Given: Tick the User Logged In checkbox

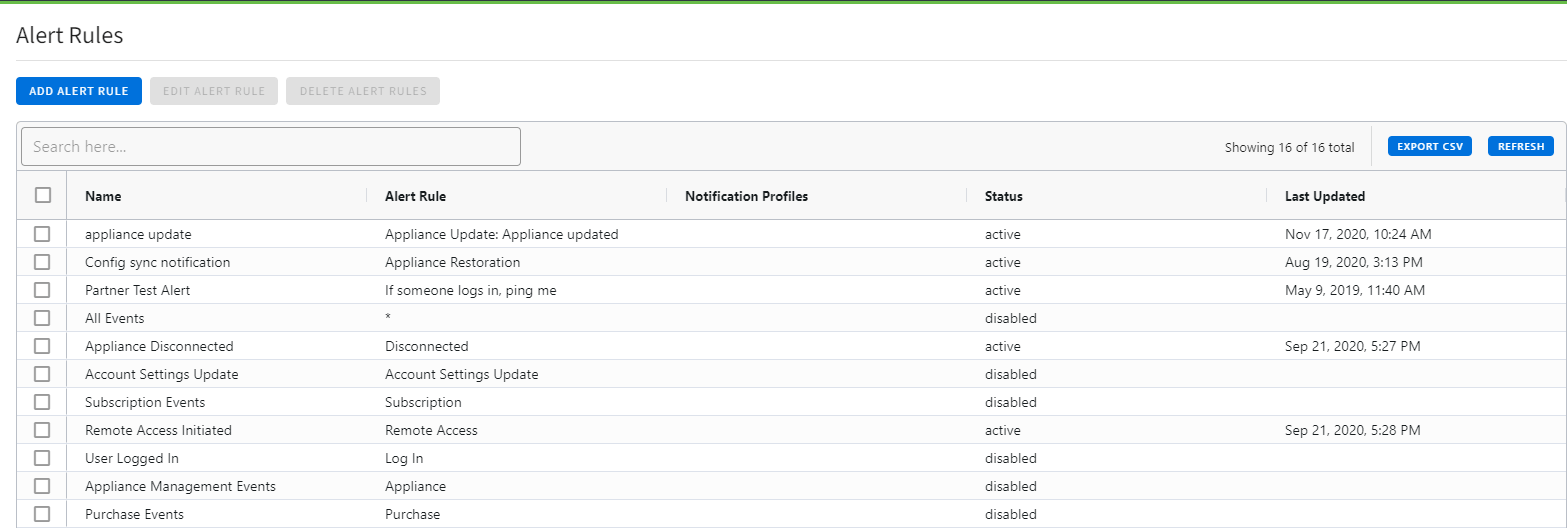Looking at the screenshot, I should [42, 458].
